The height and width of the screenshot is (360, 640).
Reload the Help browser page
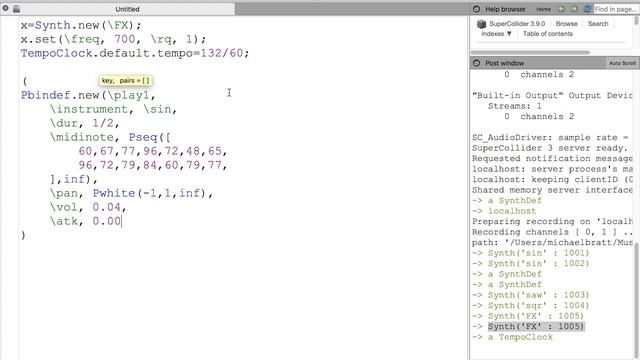[x=587, y=9]
